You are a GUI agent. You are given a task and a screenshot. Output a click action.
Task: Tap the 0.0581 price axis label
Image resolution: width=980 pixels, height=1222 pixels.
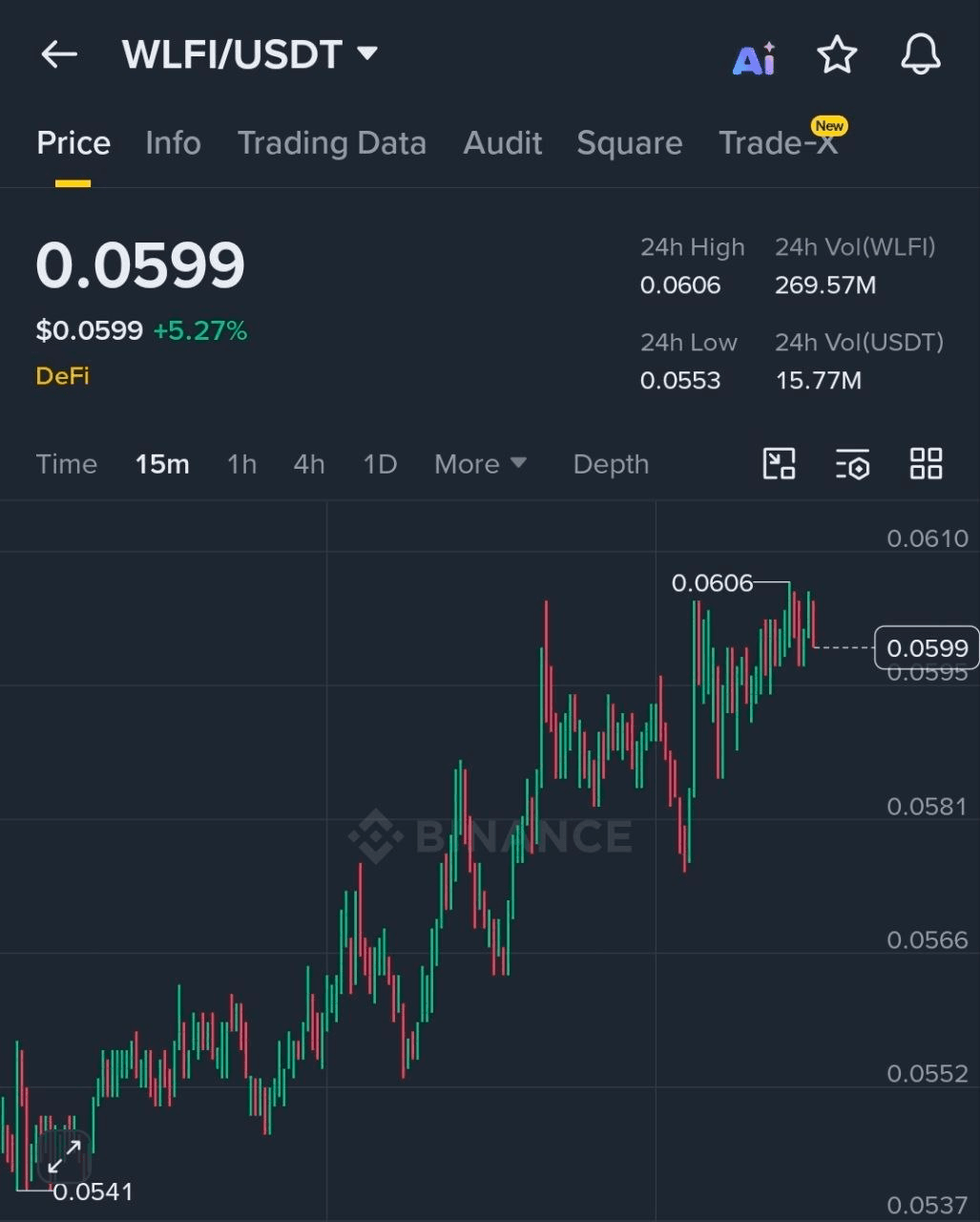pyautogui.click(x=928, y=807)
